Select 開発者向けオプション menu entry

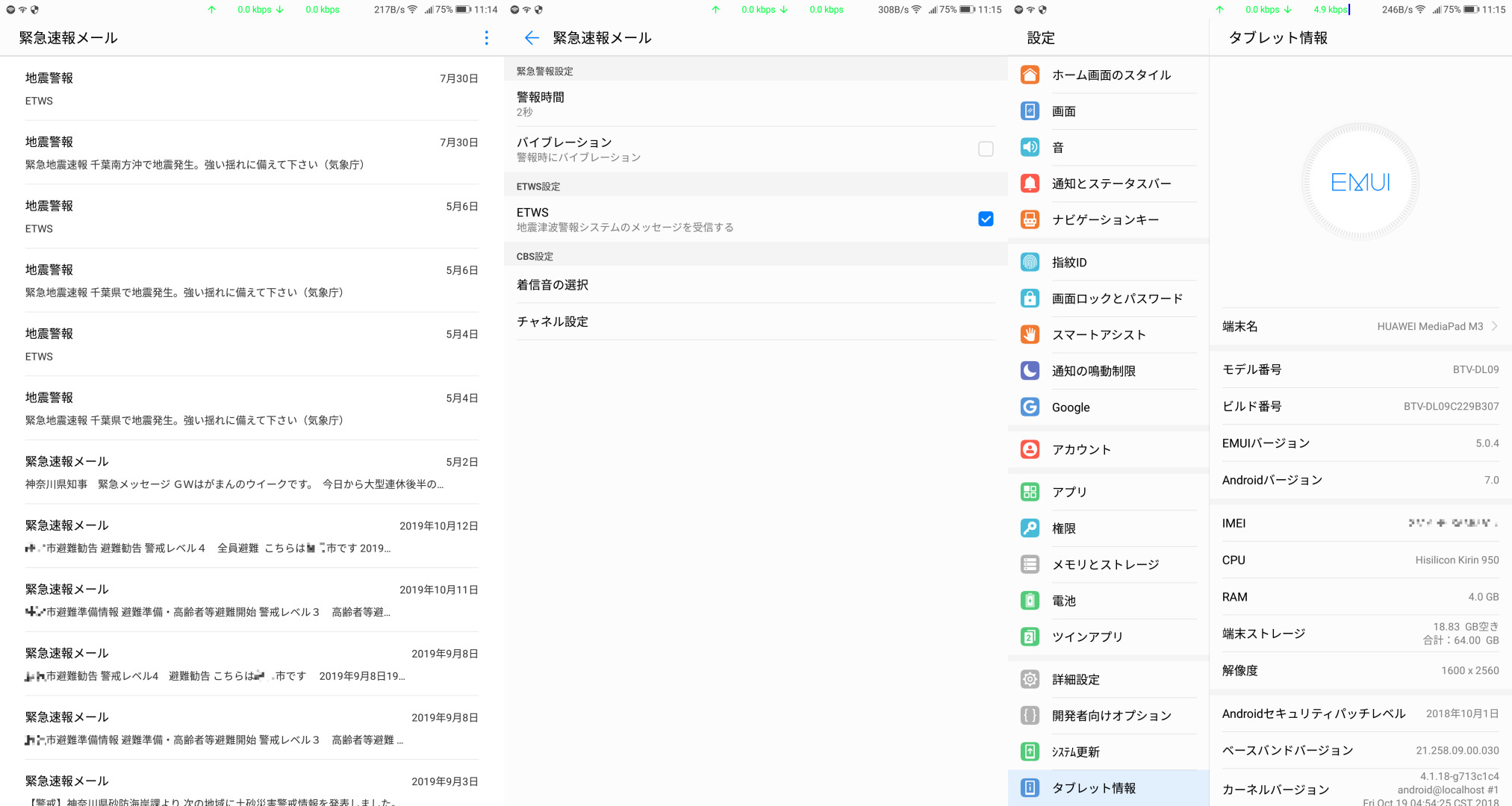tap(1111, 716)
